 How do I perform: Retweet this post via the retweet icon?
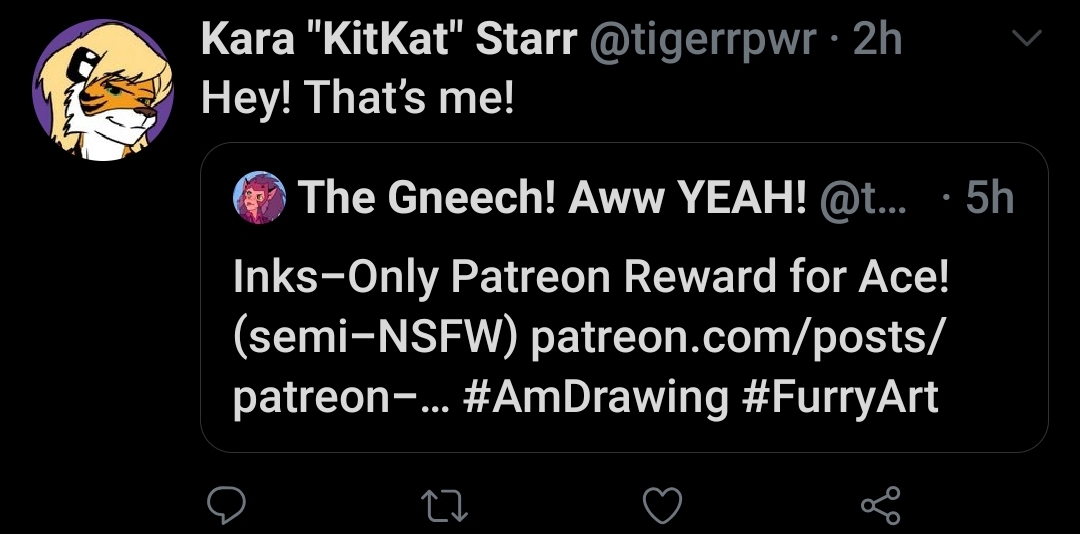[x=444, y=505]
